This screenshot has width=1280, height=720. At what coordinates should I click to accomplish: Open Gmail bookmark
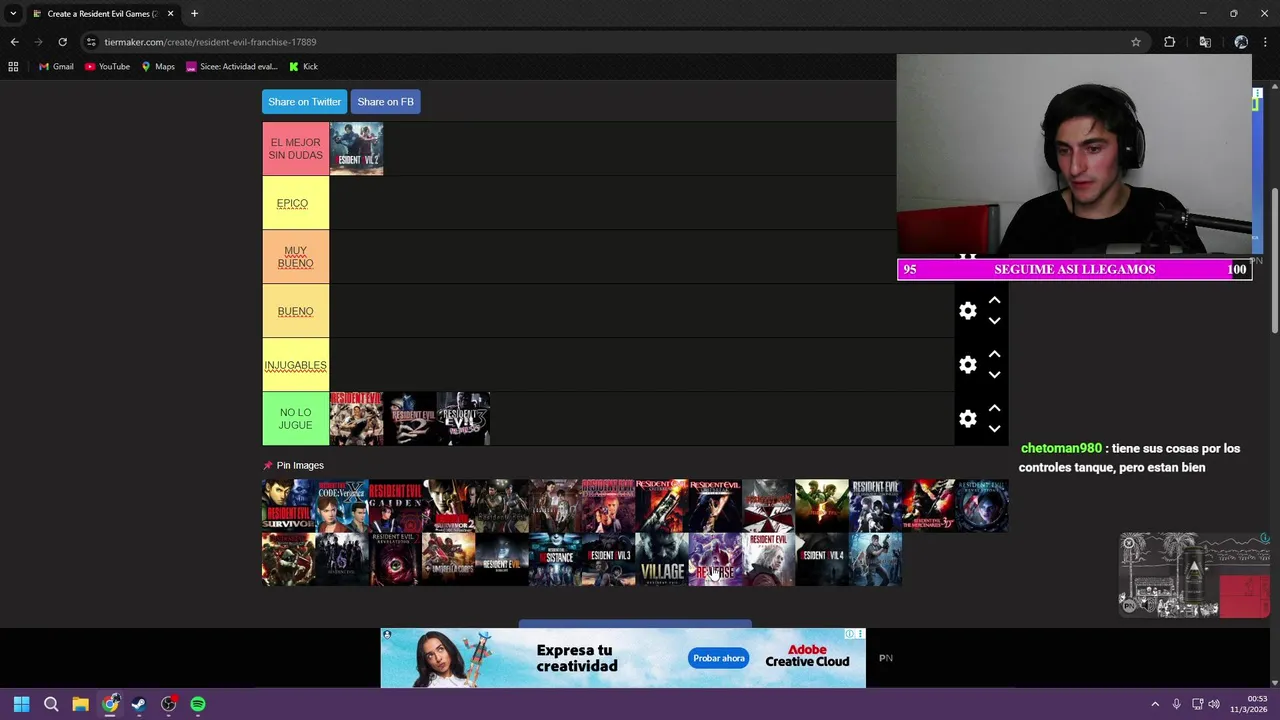point(55,67)
